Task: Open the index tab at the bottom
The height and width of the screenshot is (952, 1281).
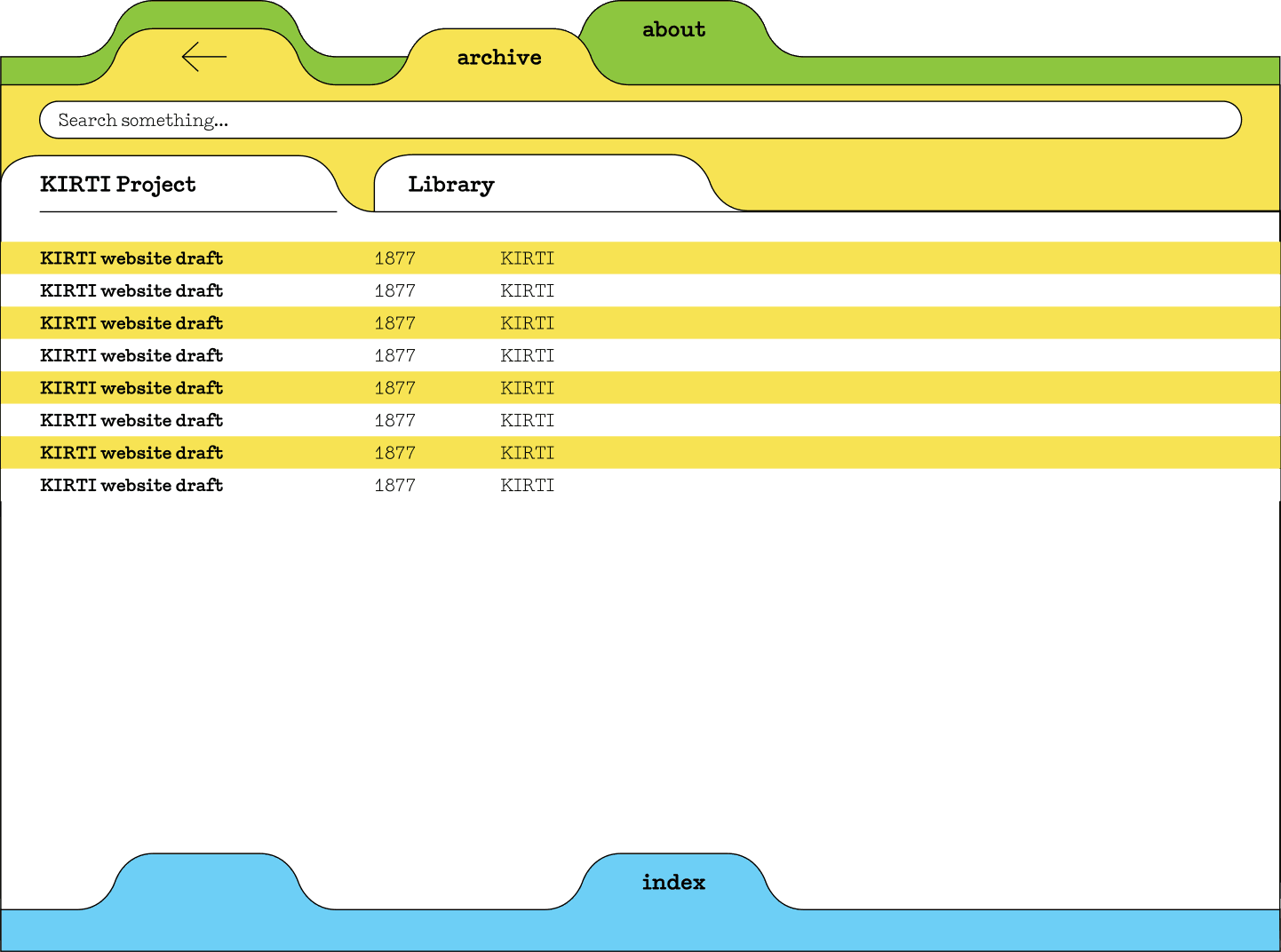Action: 673,882
